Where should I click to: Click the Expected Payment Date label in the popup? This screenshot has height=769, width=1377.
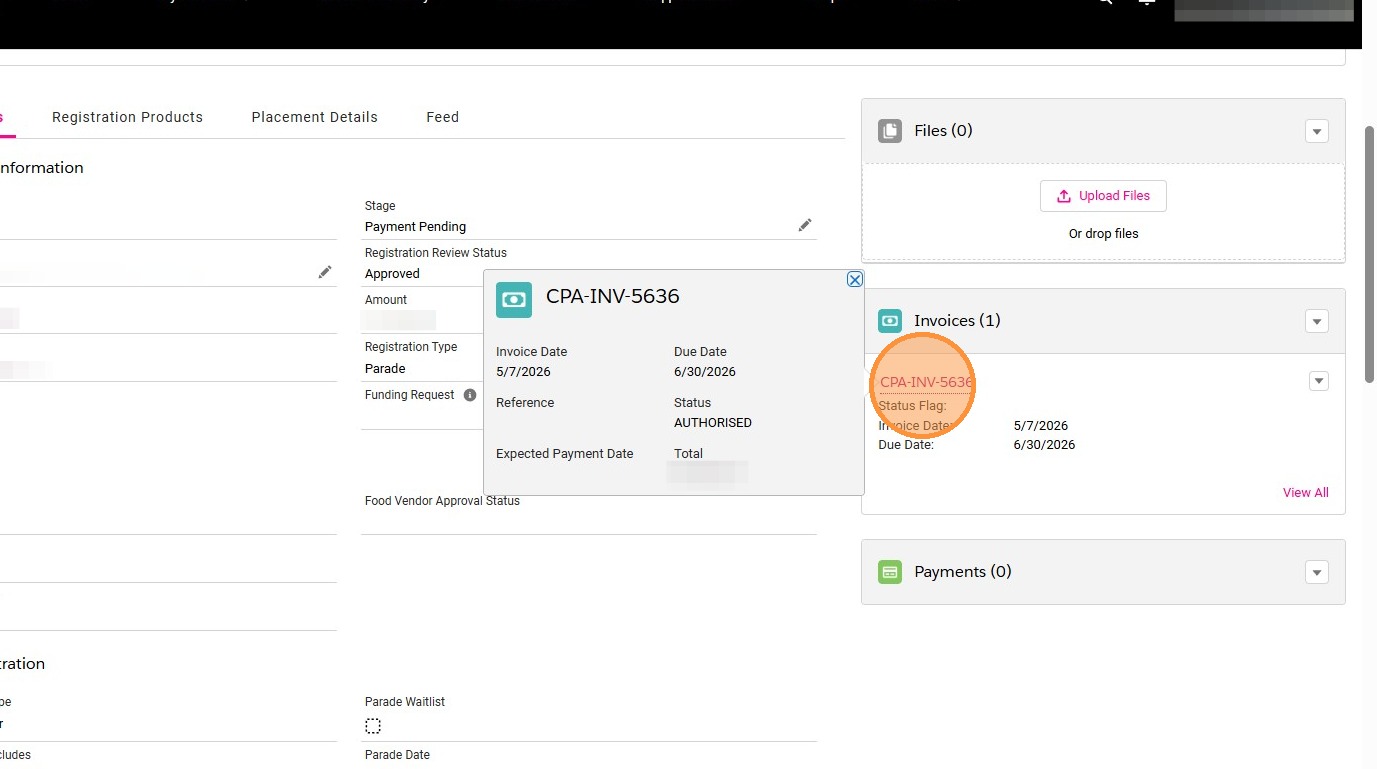[x=565, y=454]
